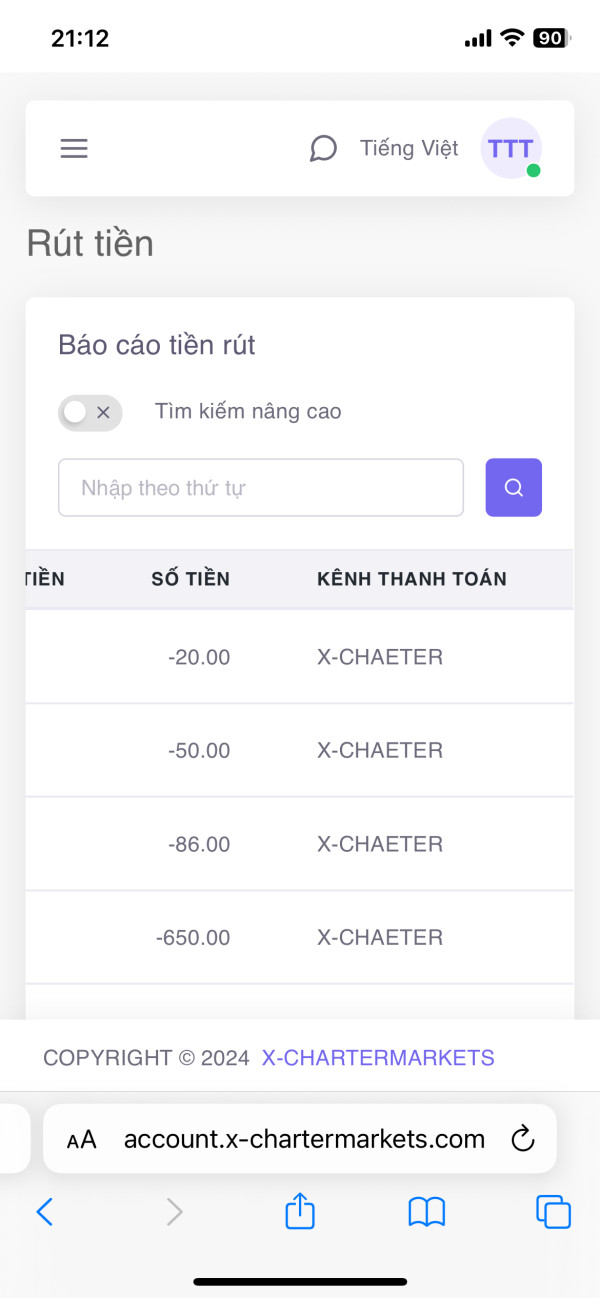The width and height of the screenshot is (600, 1298).
Task: Tap the account.x-chartermarkets.com address bar
Action: pyautogui.click(x=304, y=1139)
